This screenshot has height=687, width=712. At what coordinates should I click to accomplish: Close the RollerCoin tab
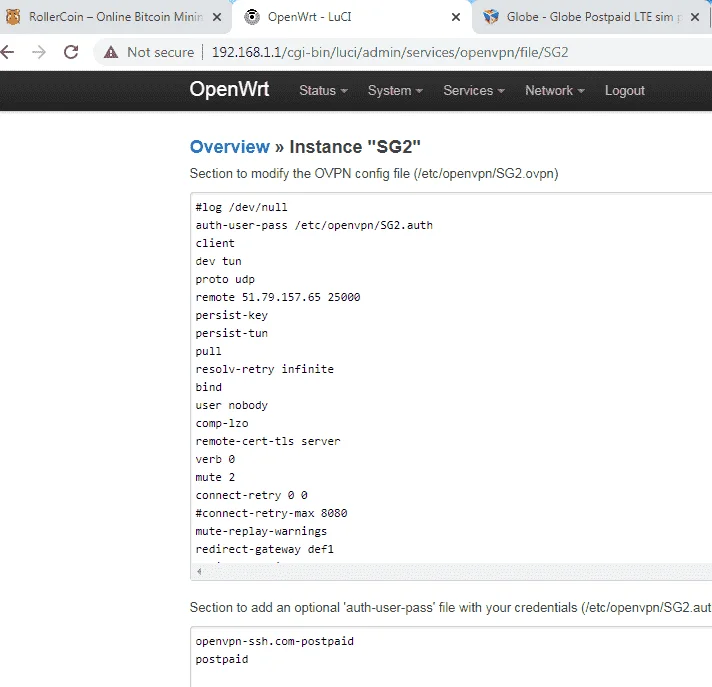(217, 17)
